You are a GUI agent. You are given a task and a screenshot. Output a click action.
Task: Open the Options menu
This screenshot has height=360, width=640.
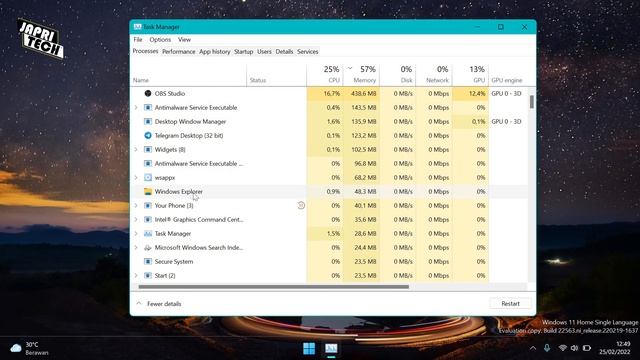point(160,40)
